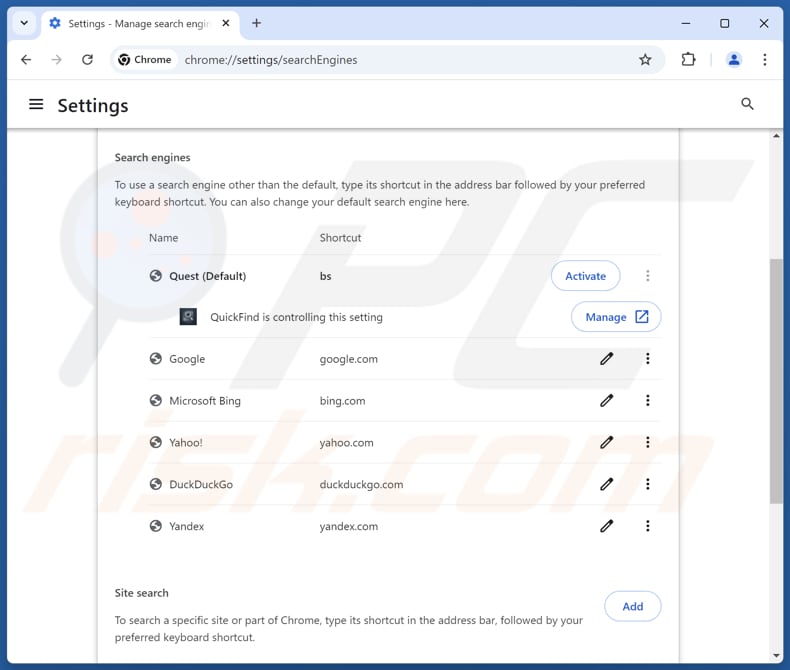Edit the Google search engine entry

[x=607, y=359]
